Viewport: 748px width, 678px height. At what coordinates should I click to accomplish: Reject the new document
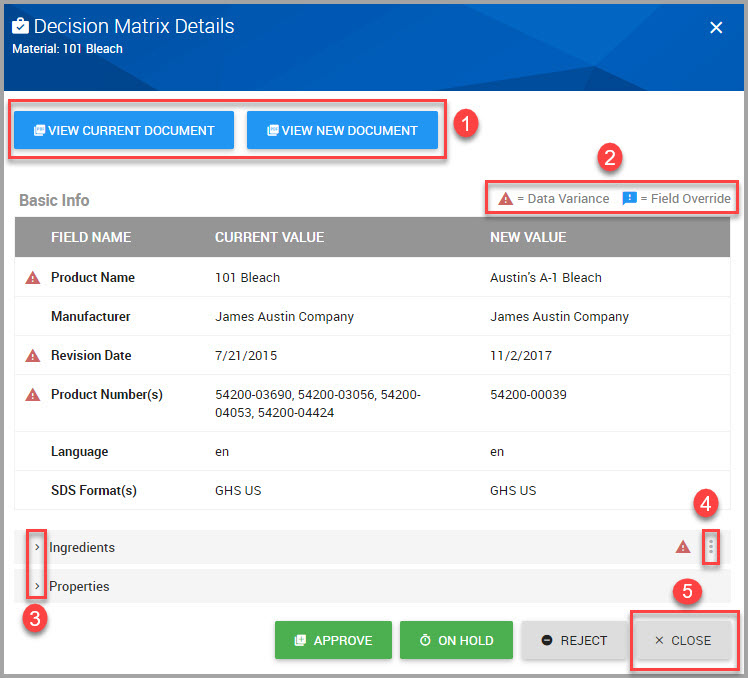click(x=574, y=640)
